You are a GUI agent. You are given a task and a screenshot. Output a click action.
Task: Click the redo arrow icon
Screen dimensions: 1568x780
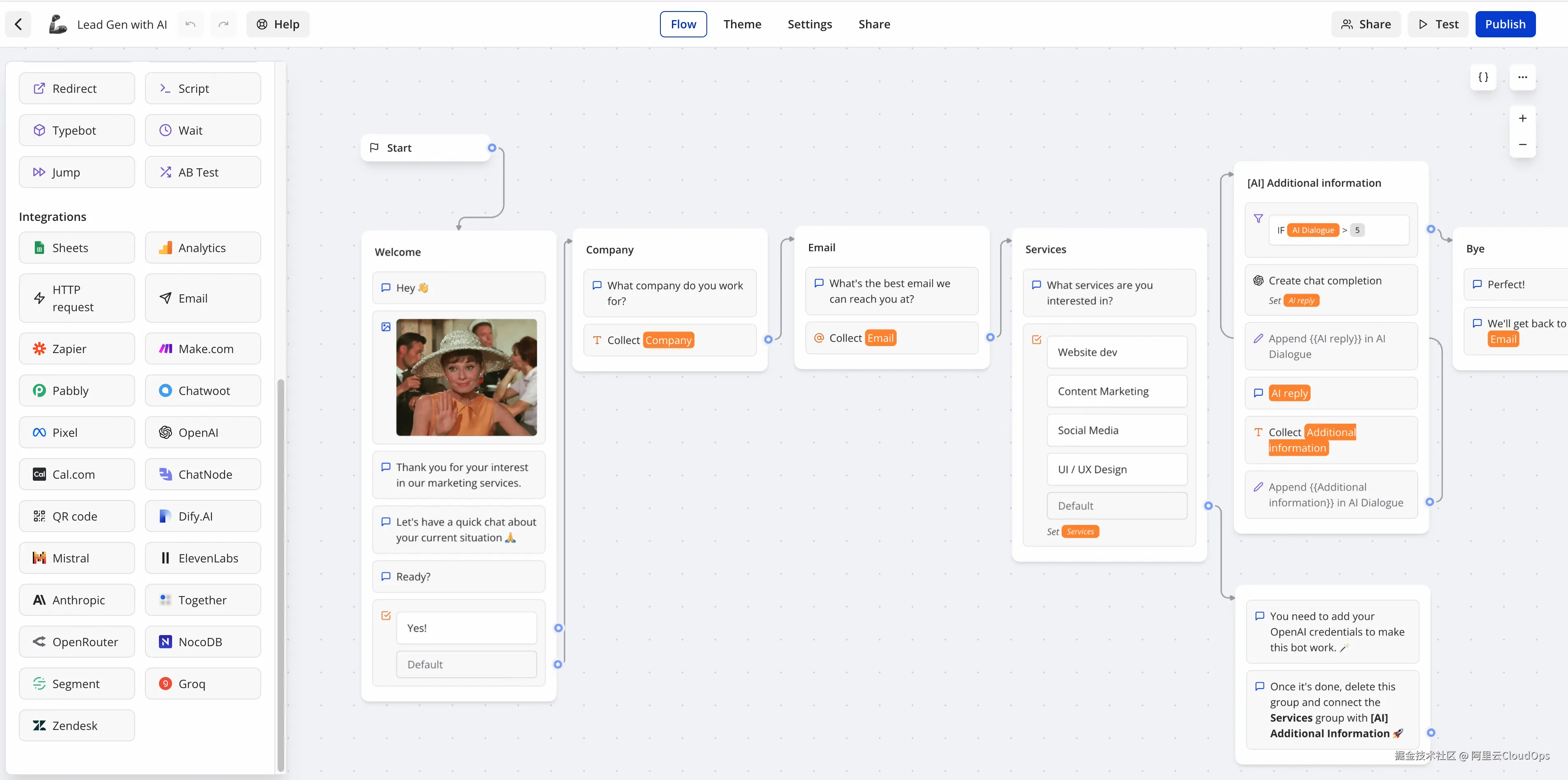click(x=223, y=24)
